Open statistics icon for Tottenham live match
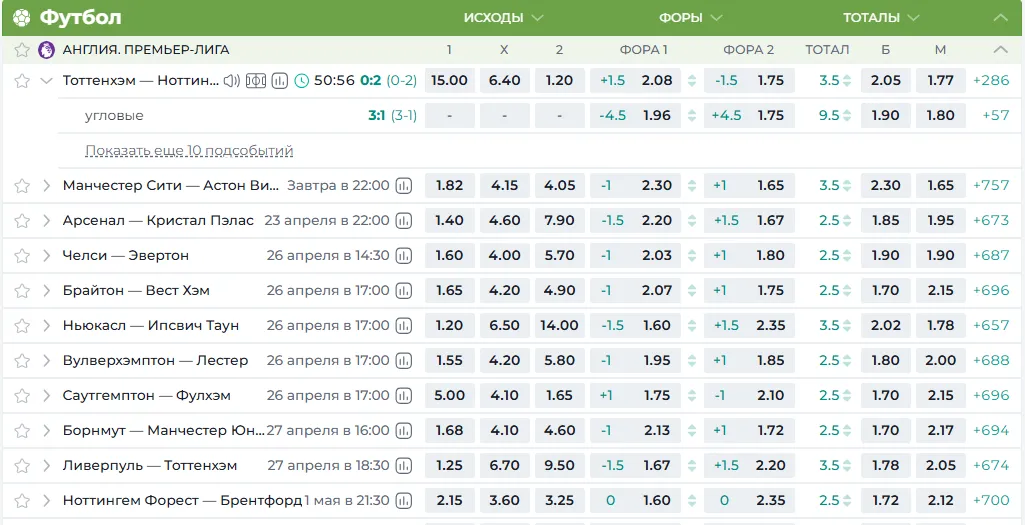Viewport: 1025px width, 525px height. 280,80
